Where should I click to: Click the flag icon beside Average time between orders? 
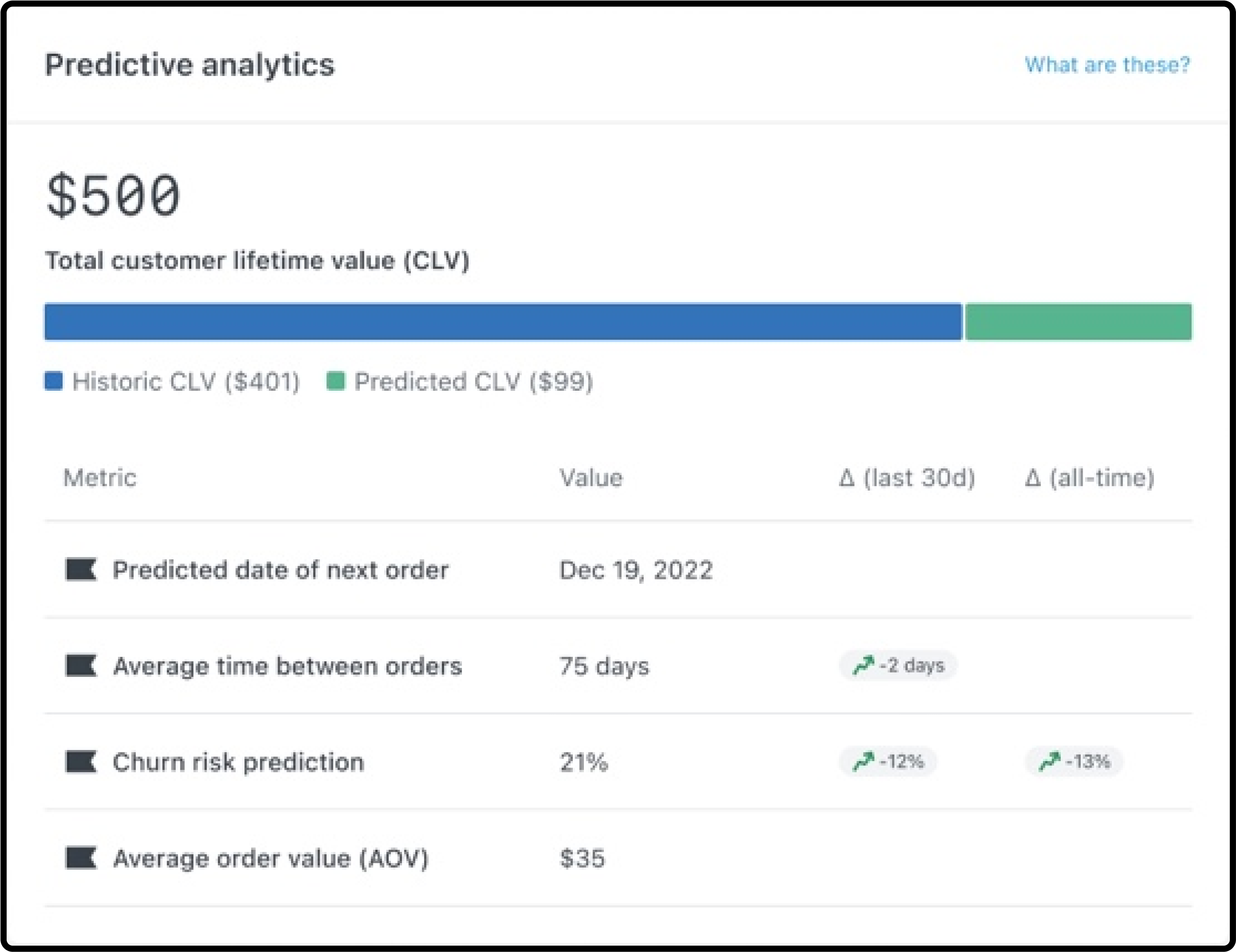point(81,666)
